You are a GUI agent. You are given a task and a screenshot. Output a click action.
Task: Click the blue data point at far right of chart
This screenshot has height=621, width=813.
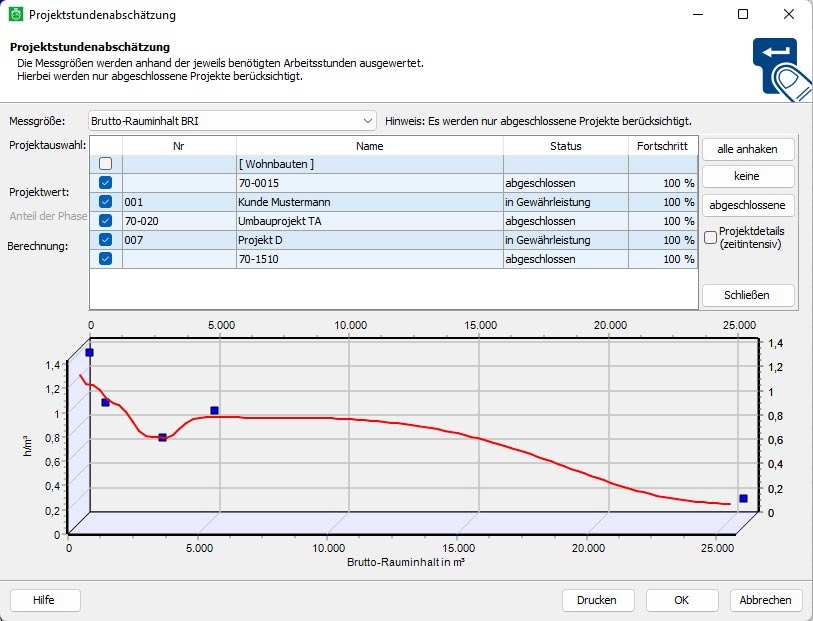click(743, 498)
